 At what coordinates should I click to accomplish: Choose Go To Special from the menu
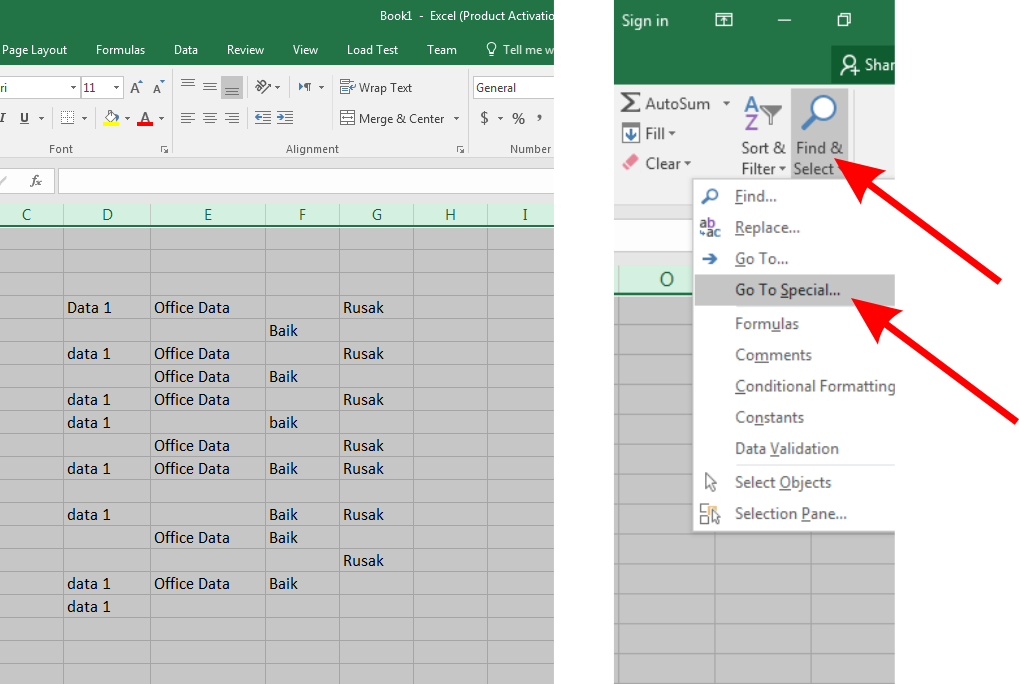(x=785, y=289)
